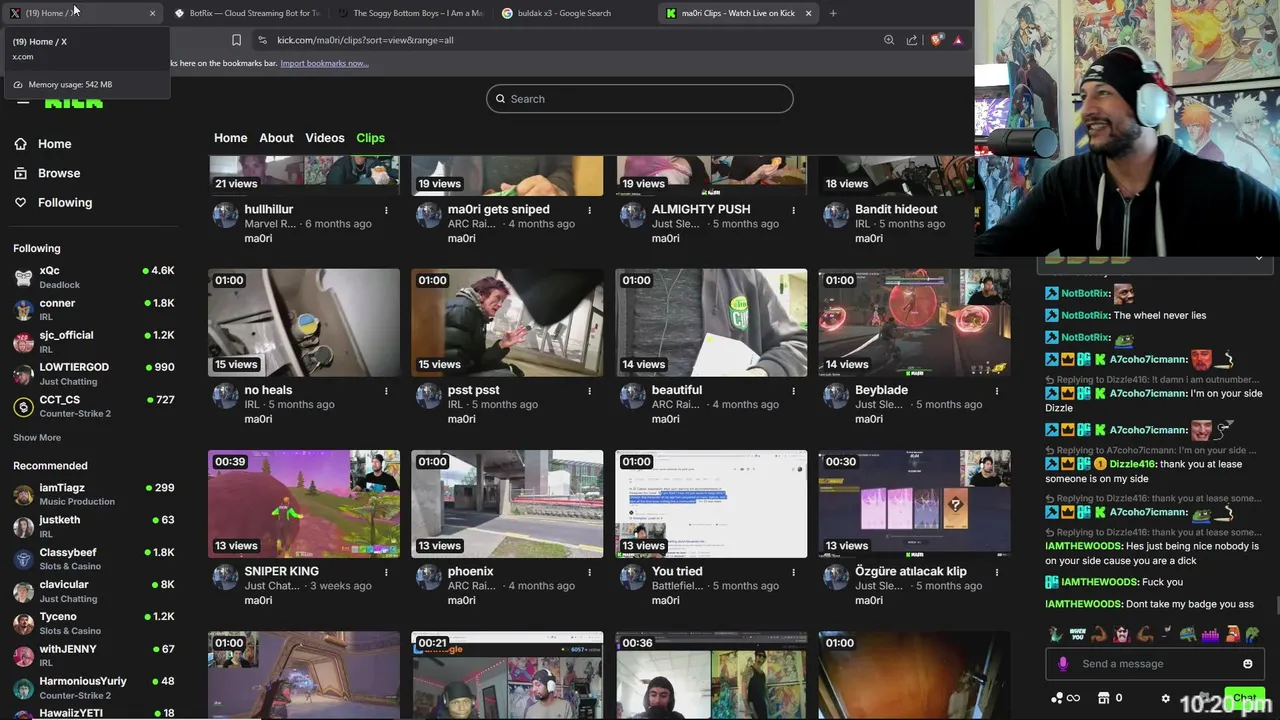Switch to buldak x3 Google Search tab

574,13
